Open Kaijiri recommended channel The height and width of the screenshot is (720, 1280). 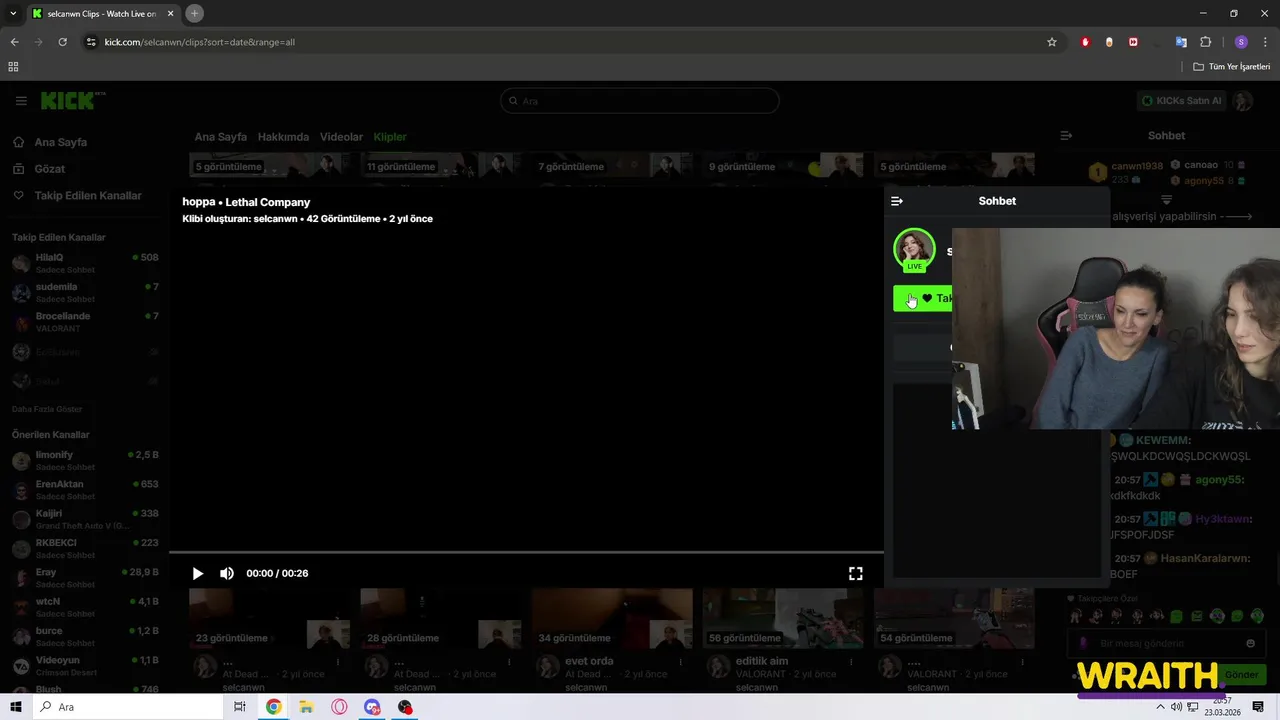coord(85,519)
